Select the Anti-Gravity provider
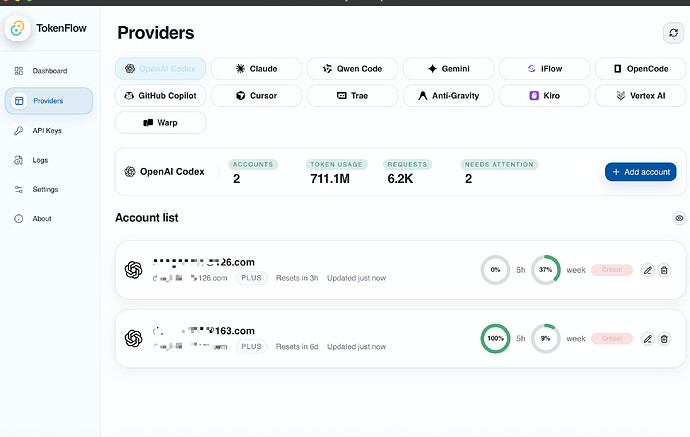Viewport: 690px width, 437px height. [x=448, y=95]
